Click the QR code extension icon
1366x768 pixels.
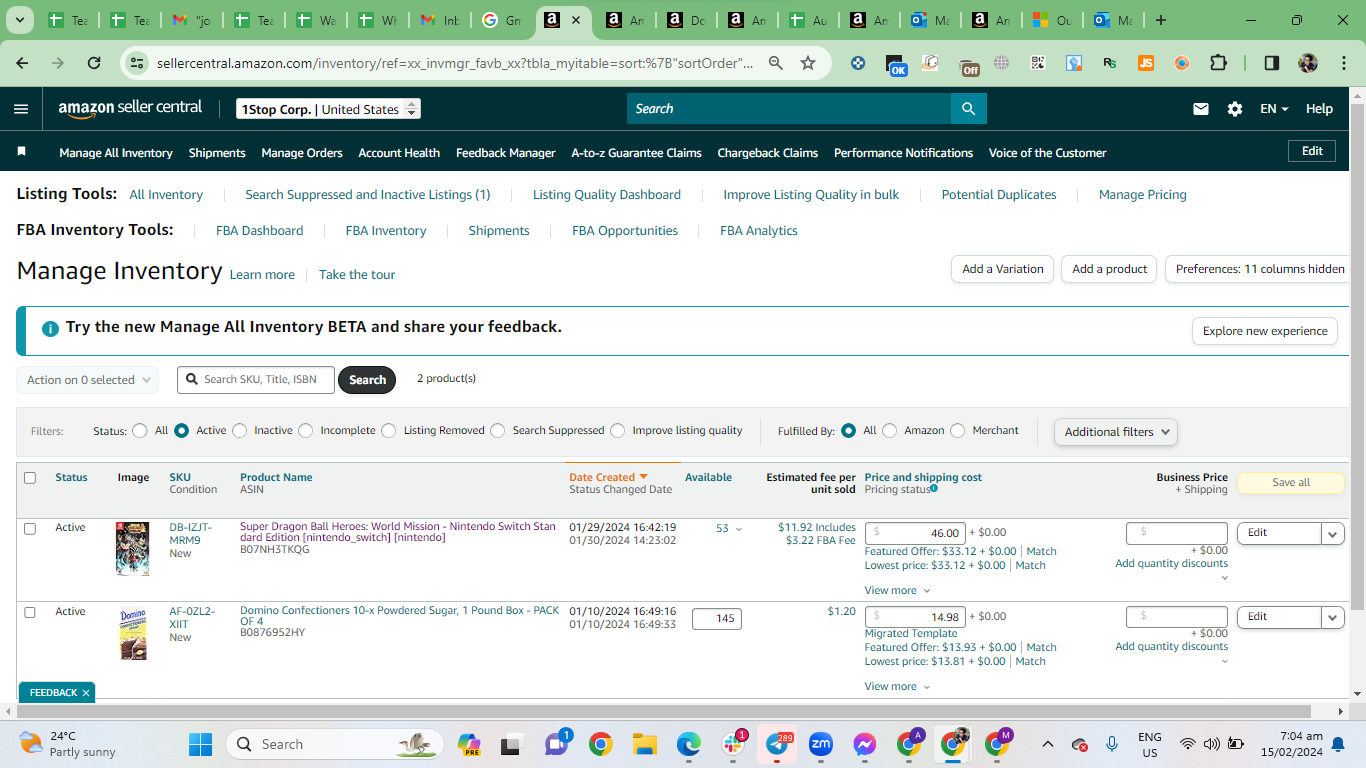coord(1038,63)
